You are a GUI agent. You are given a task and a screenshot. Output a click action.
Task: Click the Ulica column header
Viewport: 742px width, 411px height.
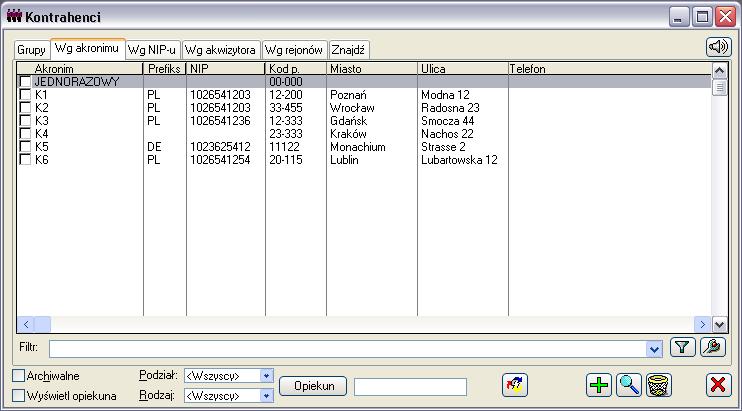[x=463, y=69]
